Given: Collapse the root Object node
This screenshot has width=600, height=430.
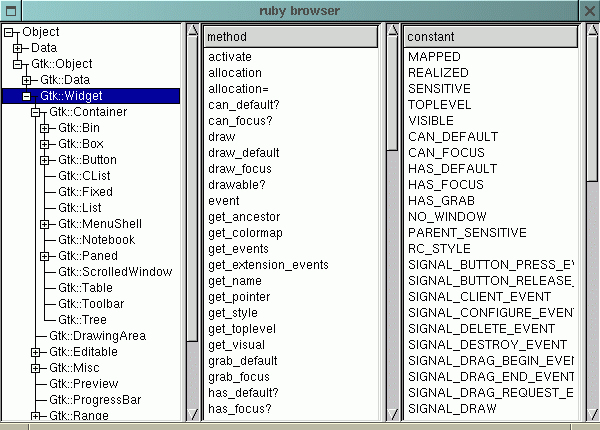Looking at the screenshot, I should pos(9,32).
